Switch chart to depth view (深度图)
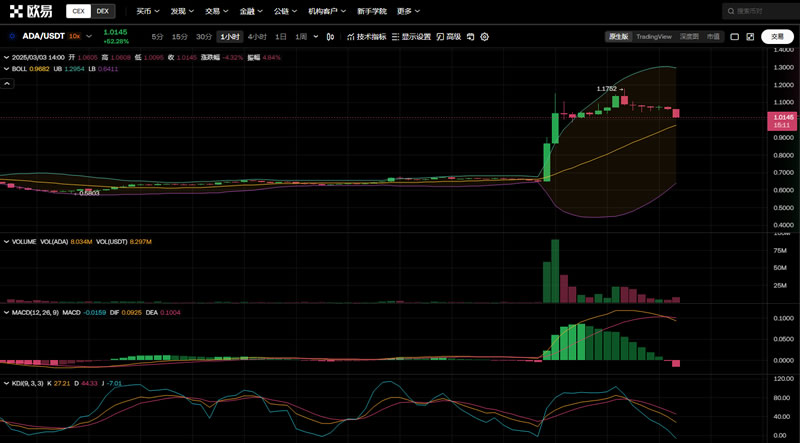The width and height of the screenshot is (800, 443). coord(689,37)
